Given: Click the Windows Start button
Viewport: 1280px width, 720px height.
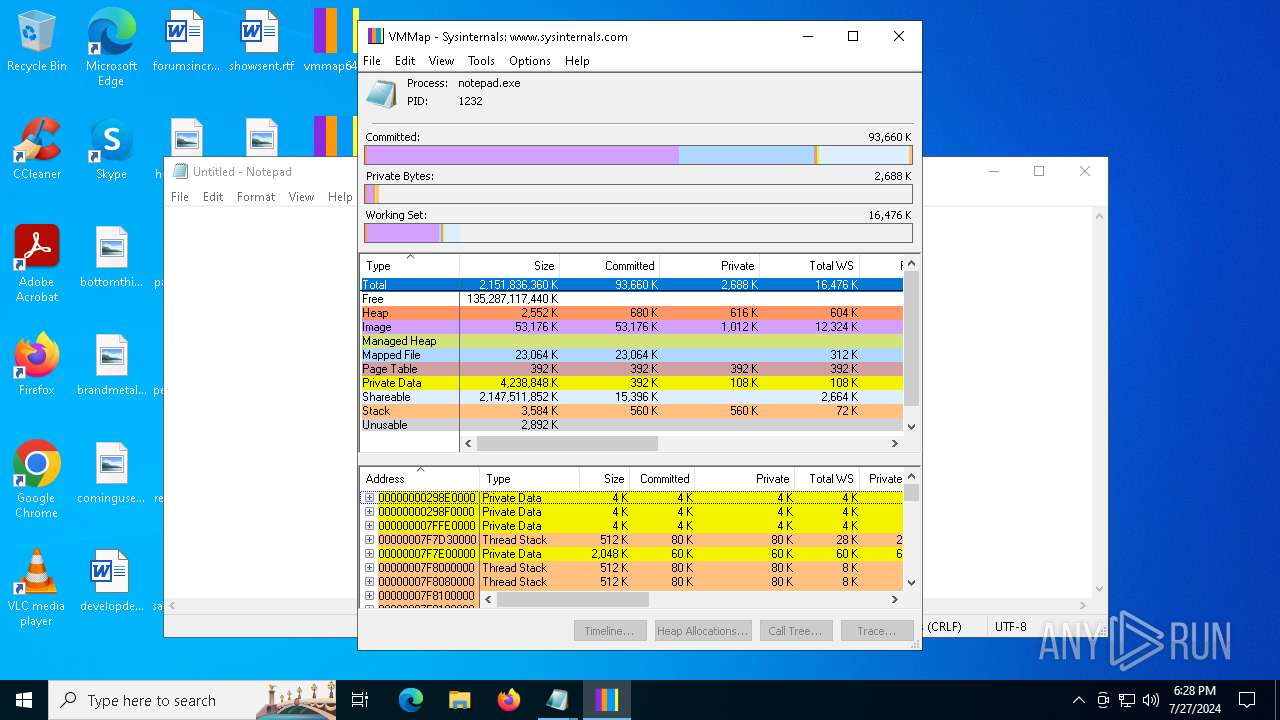Looking at the screenshot, I should tap(24, 700).
